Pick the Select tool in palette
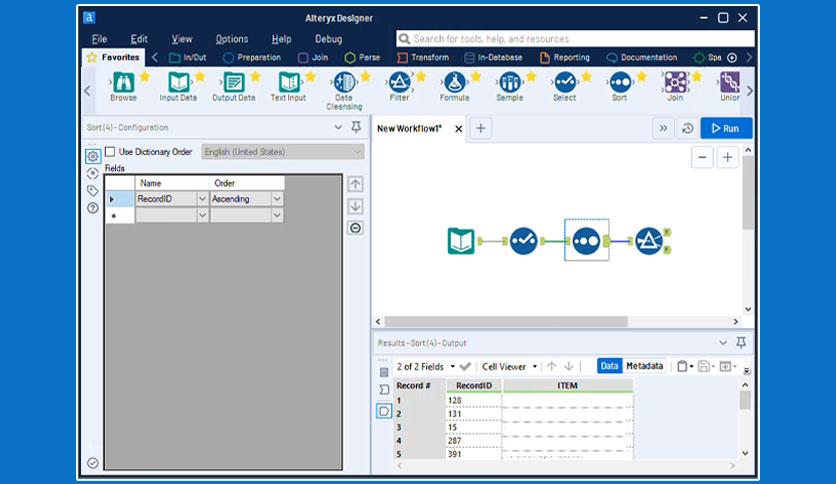Viewport: 836px width, 484px height. coord(565,83)
